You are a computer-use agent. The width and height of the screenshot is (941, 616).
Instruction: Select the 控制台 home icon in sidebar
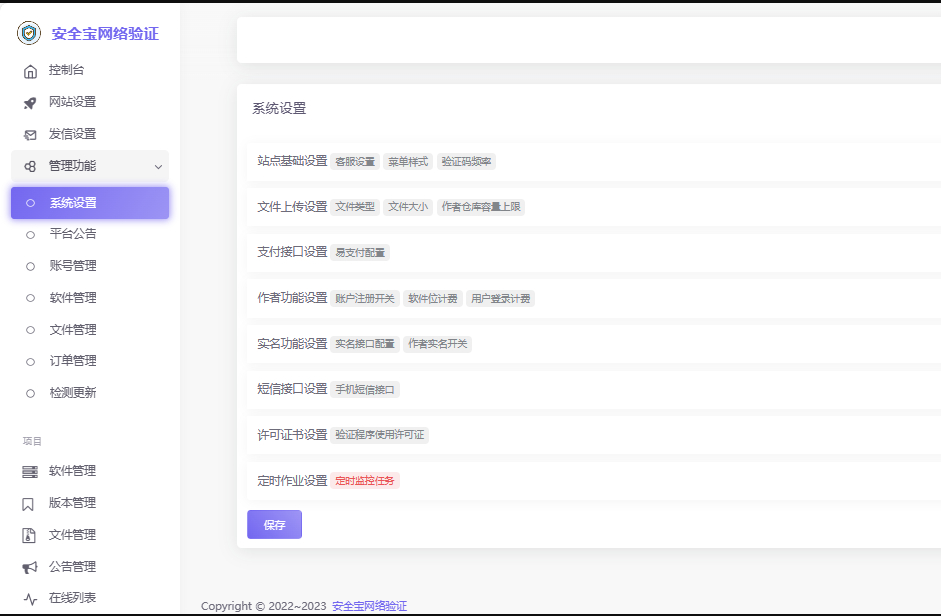point(30,70)
